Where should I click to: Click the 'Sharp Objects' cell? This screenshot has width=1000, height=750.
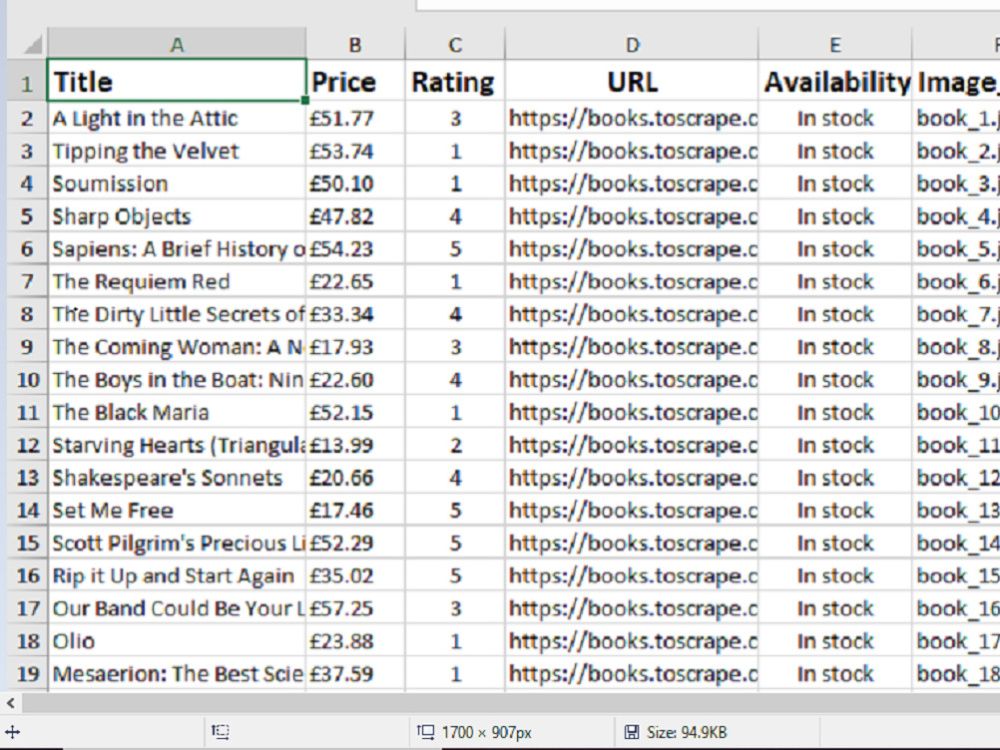[177, 216]
